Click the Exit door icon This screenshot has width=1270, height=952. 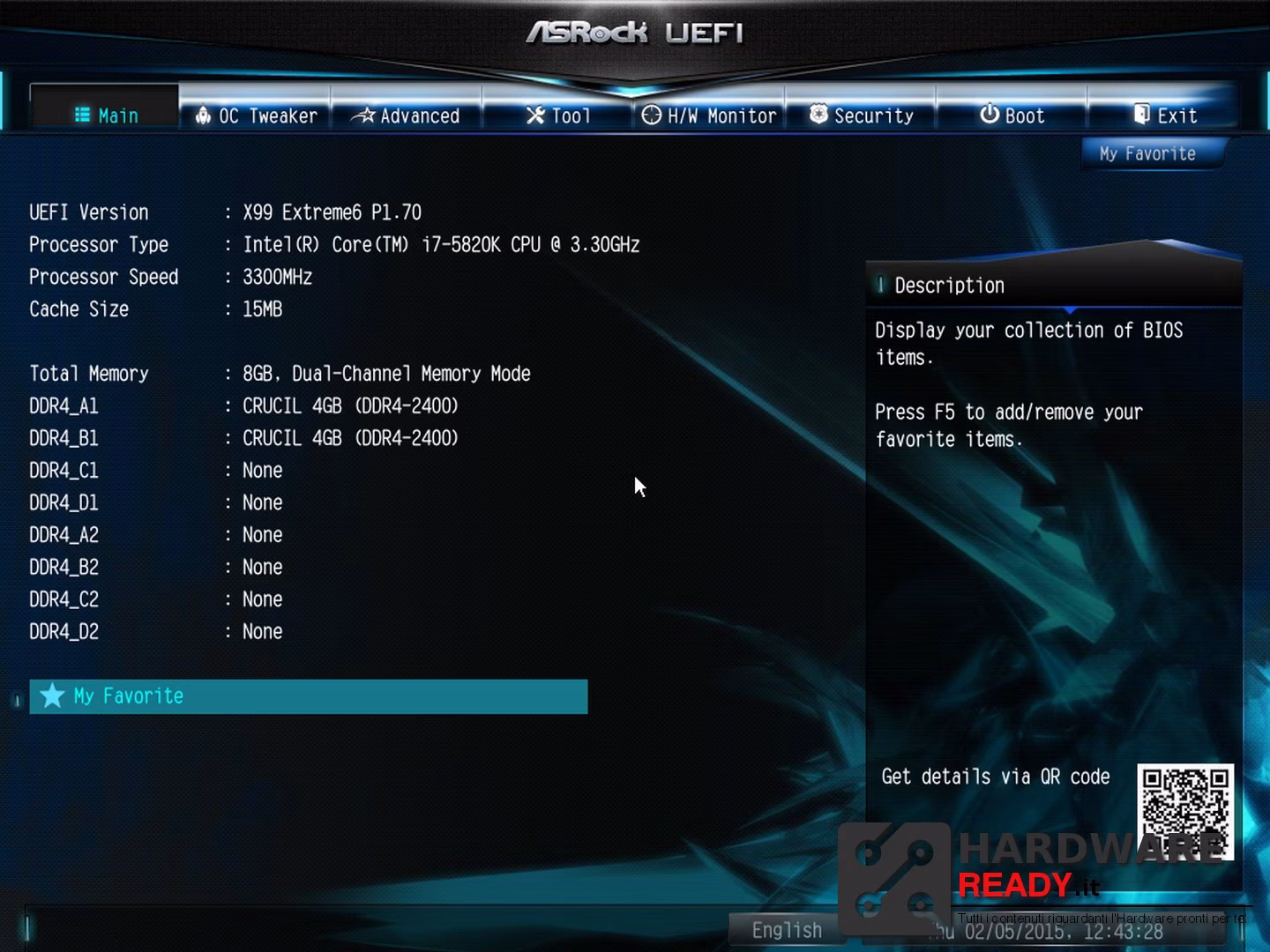[1142, 115]
